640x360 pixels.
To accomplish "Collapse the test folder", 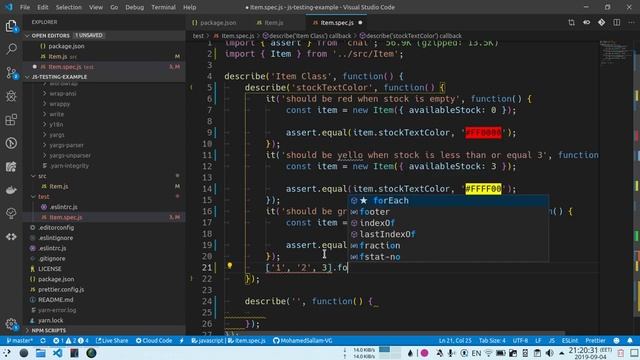I will click(x=33, y=197).
